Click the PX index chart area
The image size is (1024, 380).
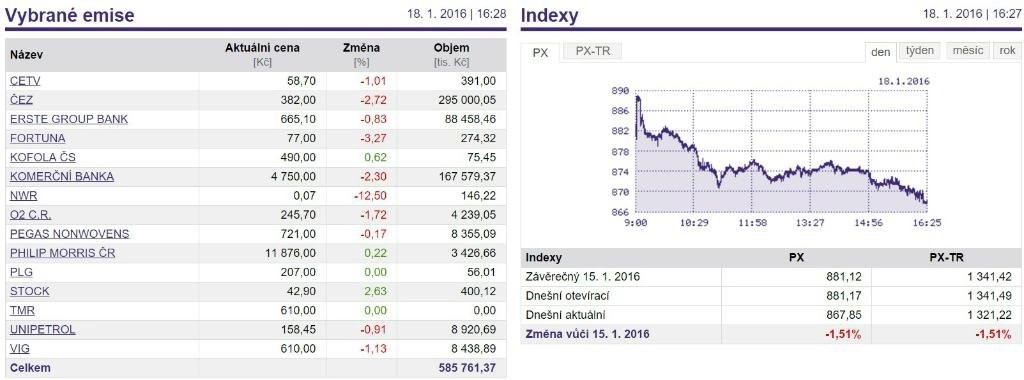point(780,151)
